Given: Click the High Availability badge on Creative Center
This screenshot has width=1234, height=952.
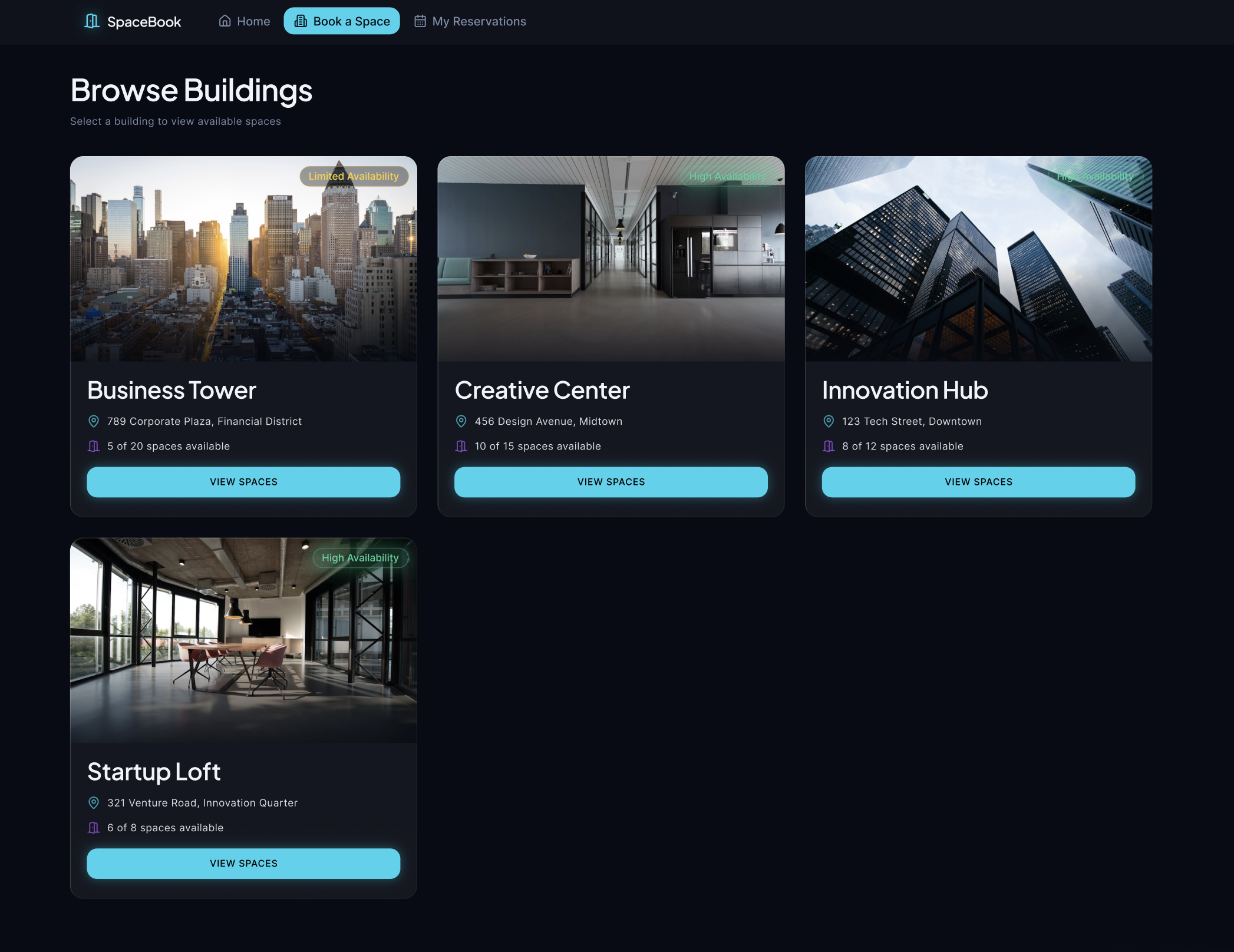Looking at the screenshot, I should [x=728, y=176].
